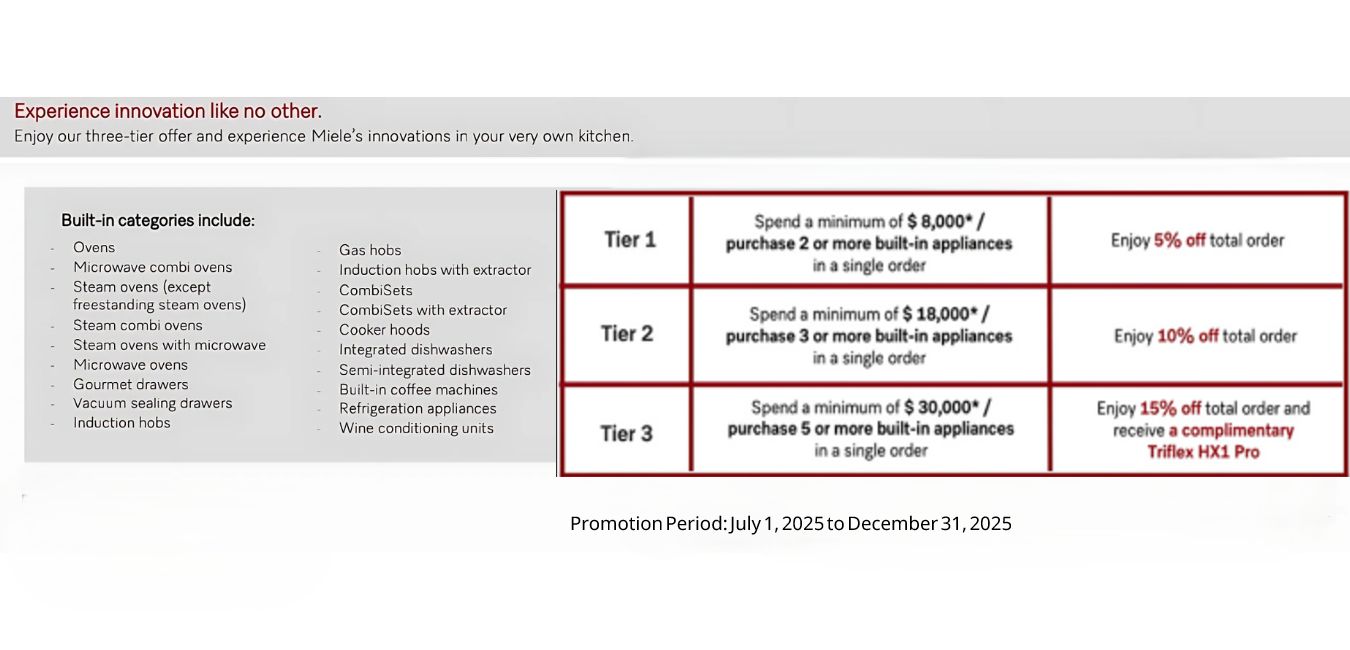Viewport: 1350px width, 650px height.
Task: Click the "Tier 3" table cell
Action: pos(627,433)
